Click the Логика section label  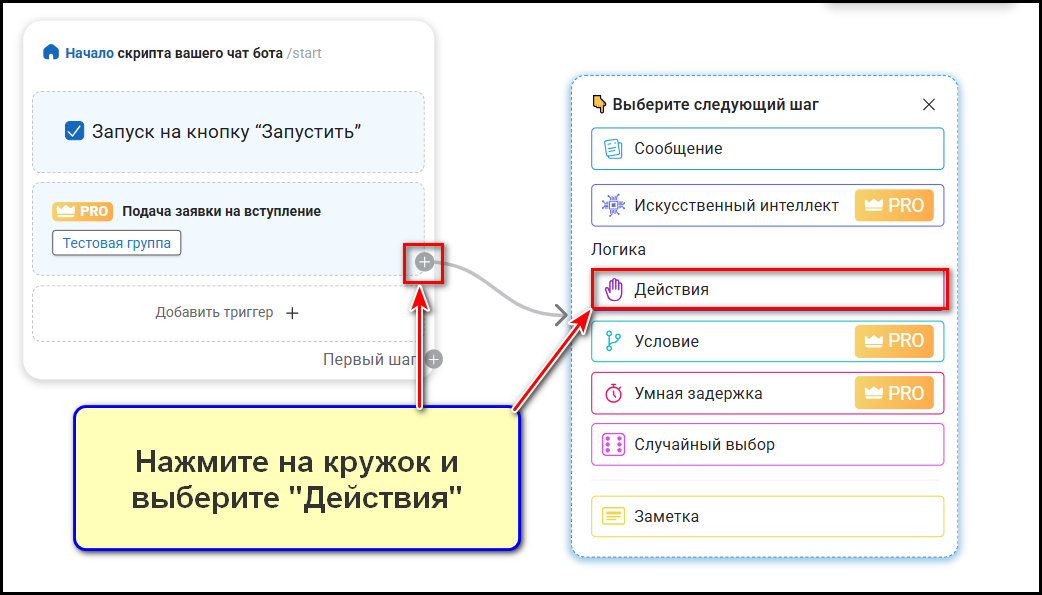pyautogui.click(x=619, y=250)
